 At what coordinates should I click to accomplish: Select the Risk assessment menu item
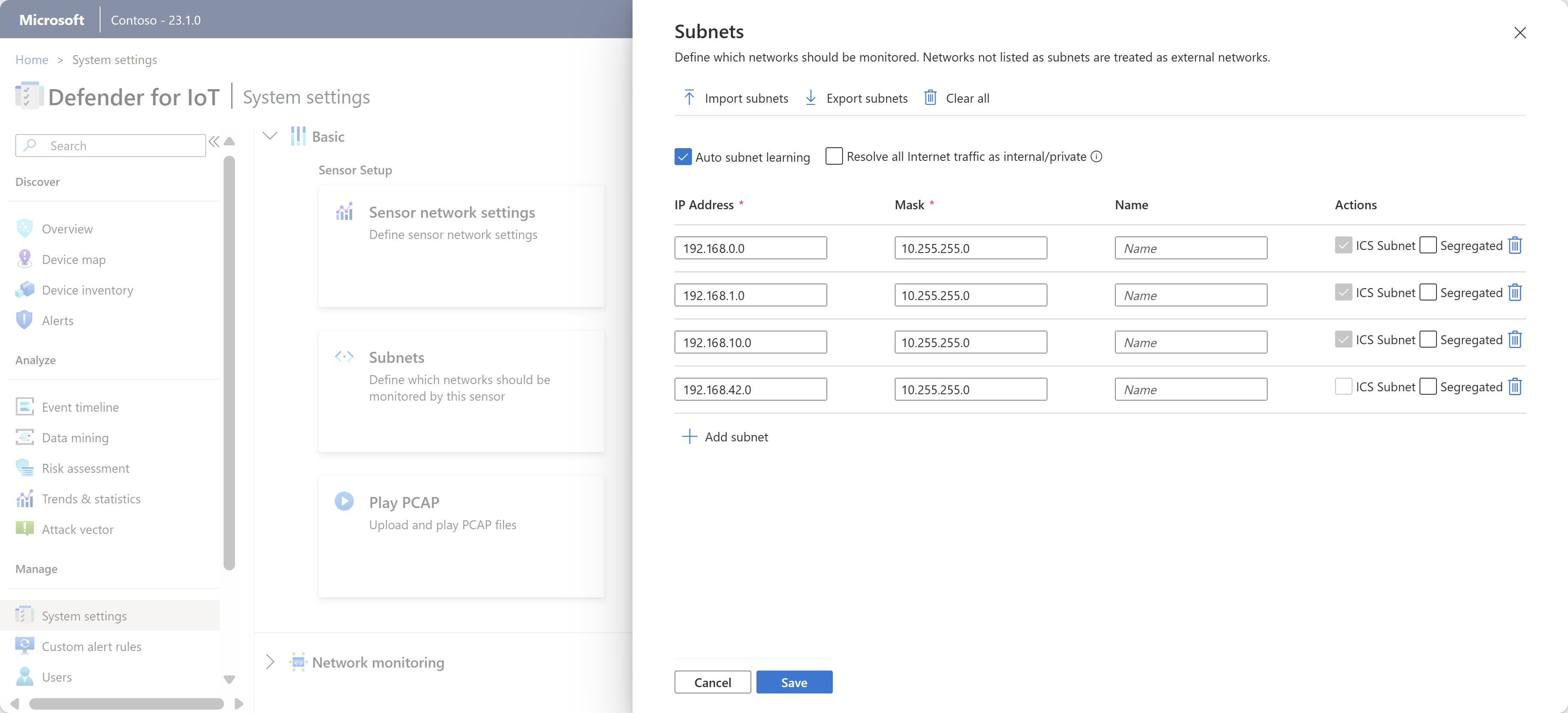pos(84,467)
